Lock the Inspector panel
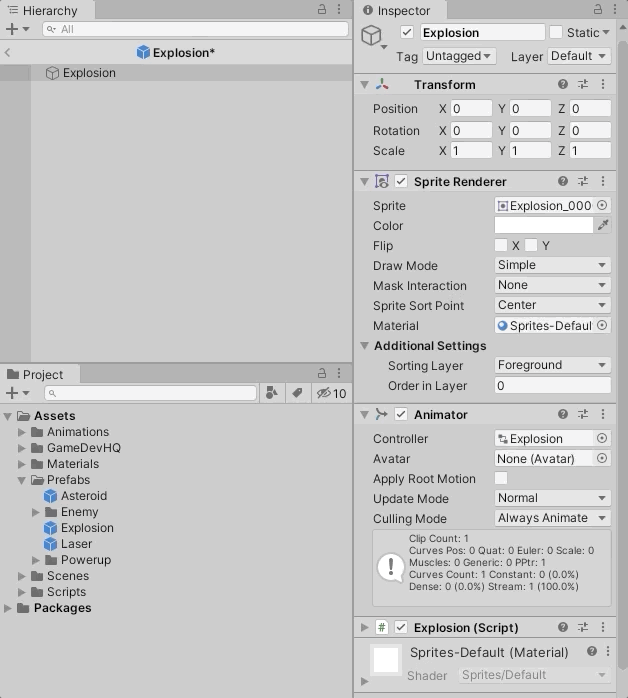 (598, 9)
